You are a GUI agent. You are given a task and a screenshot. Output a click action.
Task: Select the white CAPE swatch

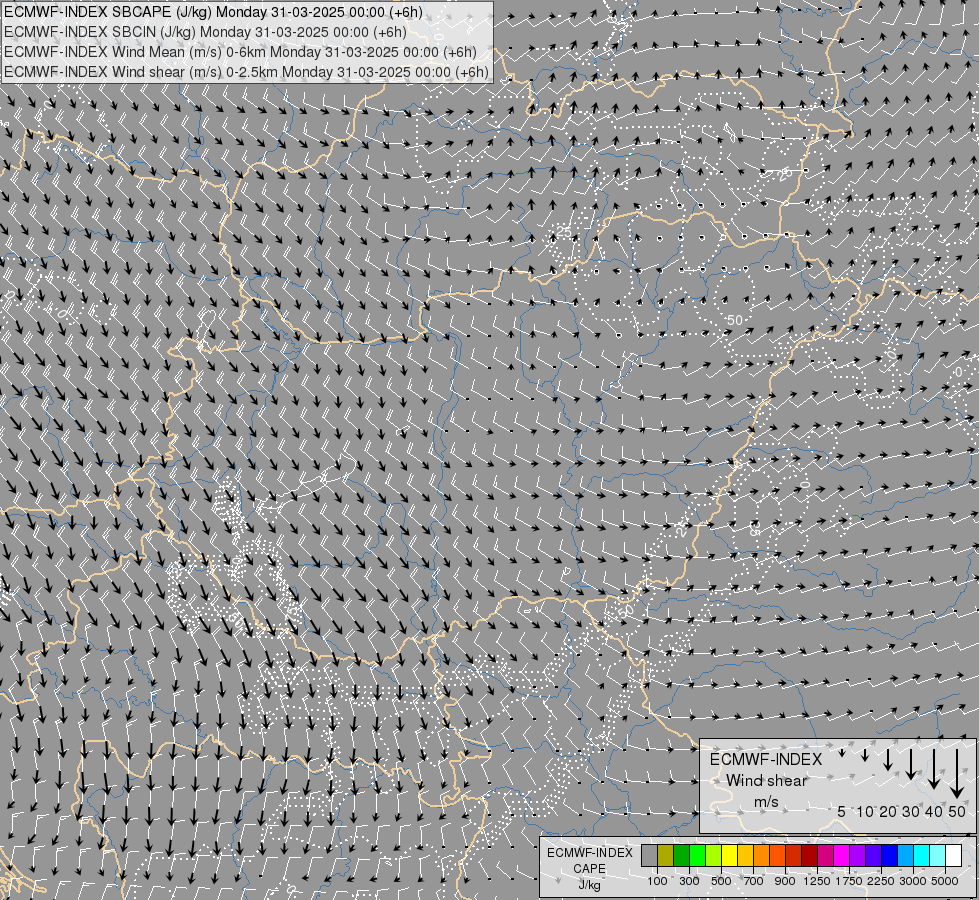pos(955,855)
